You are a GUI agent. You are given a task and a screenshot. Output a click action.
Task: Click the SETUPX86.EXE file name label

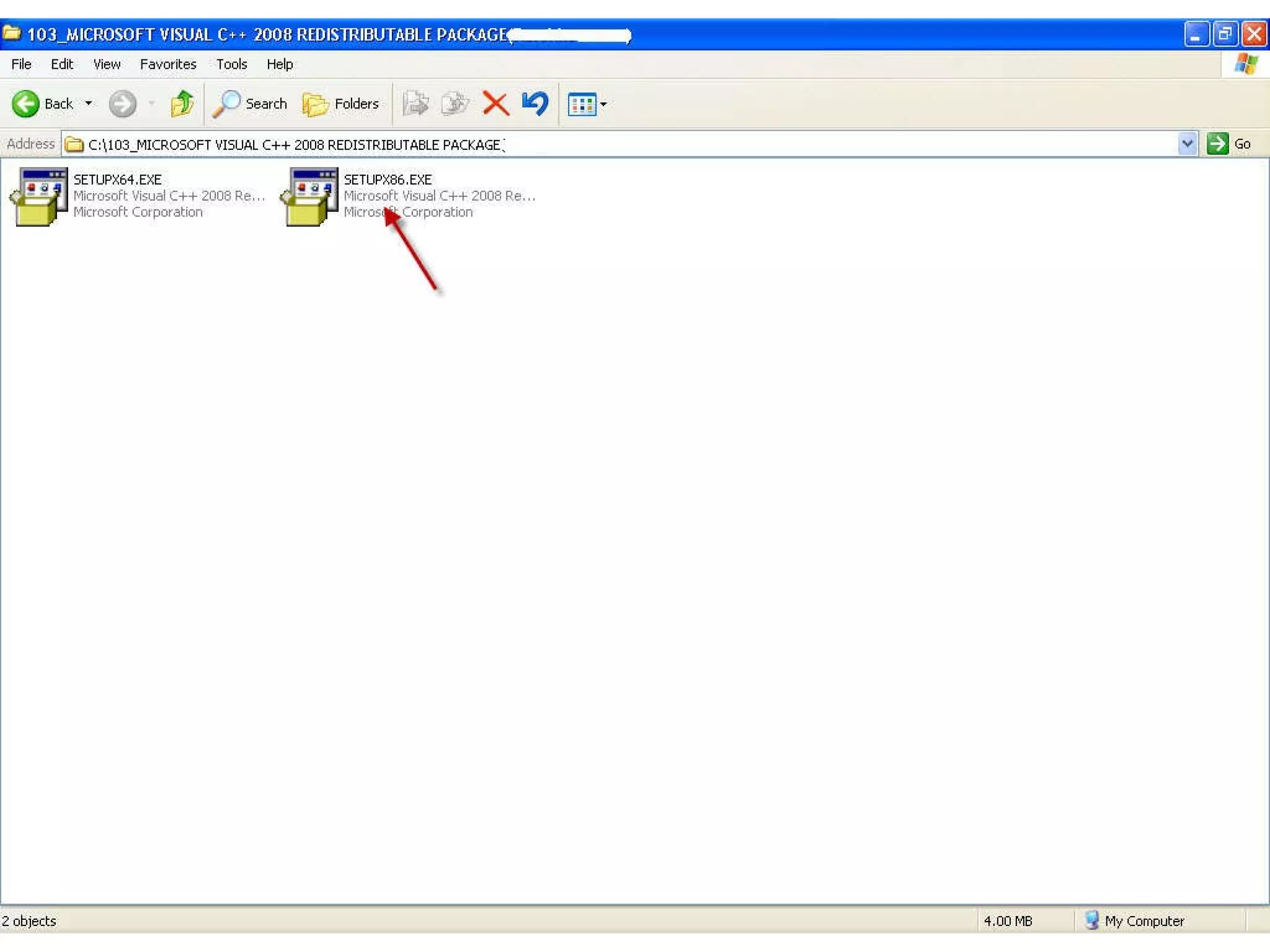pos(388,179)
